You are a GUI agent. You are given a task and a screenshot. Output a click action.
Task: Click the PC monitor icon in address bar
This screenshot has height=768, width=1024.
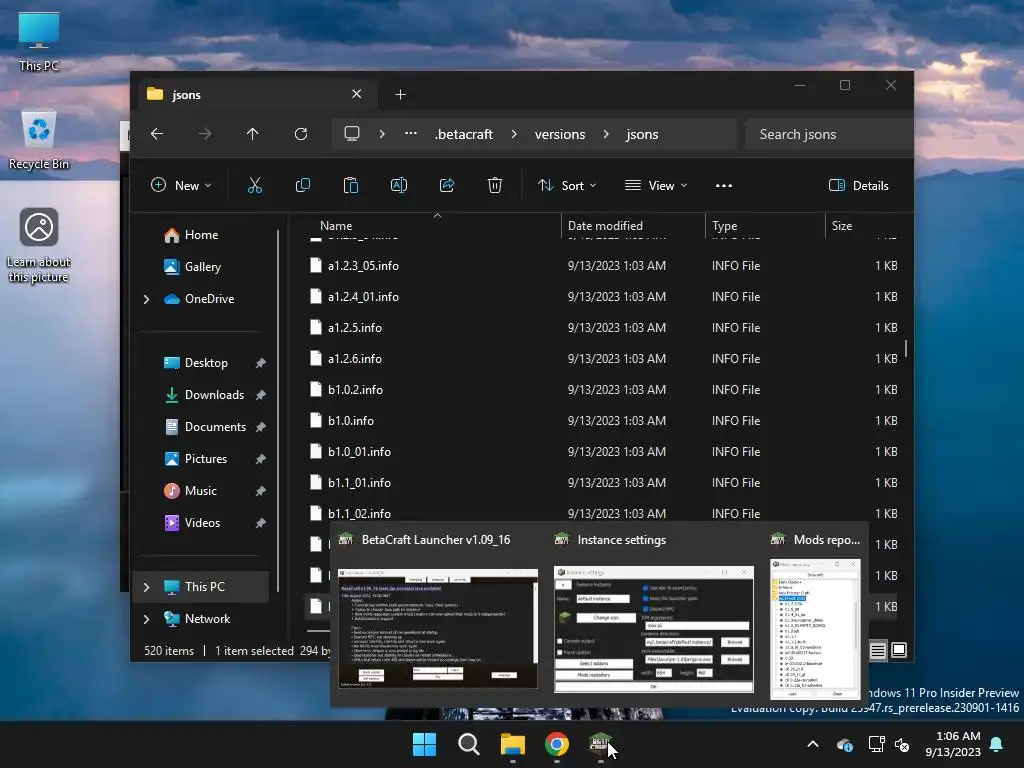click(x=352, y=134)
